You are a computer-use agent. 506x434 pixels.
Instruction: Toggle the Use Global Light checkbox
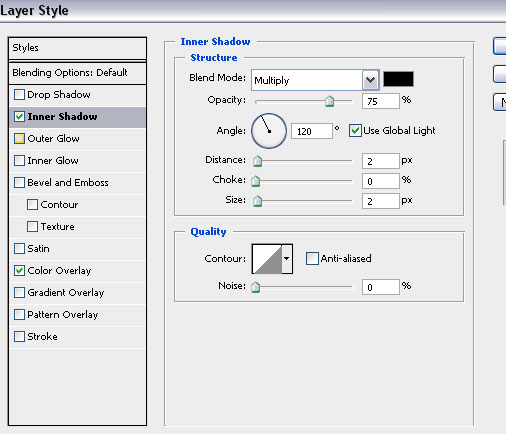(355, 130)
